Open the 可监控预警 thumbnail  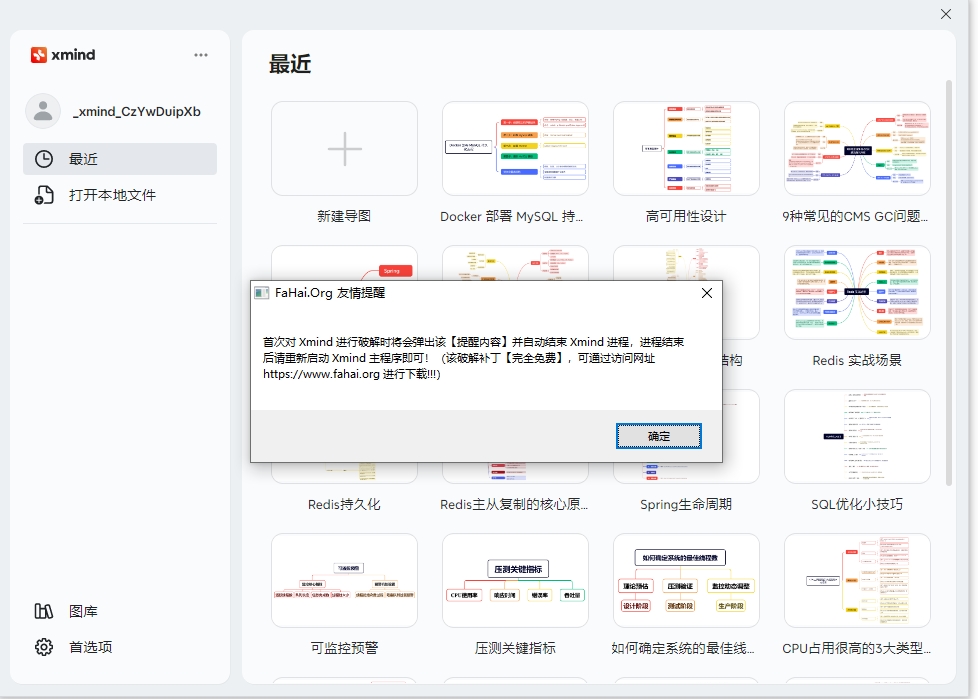344,581
